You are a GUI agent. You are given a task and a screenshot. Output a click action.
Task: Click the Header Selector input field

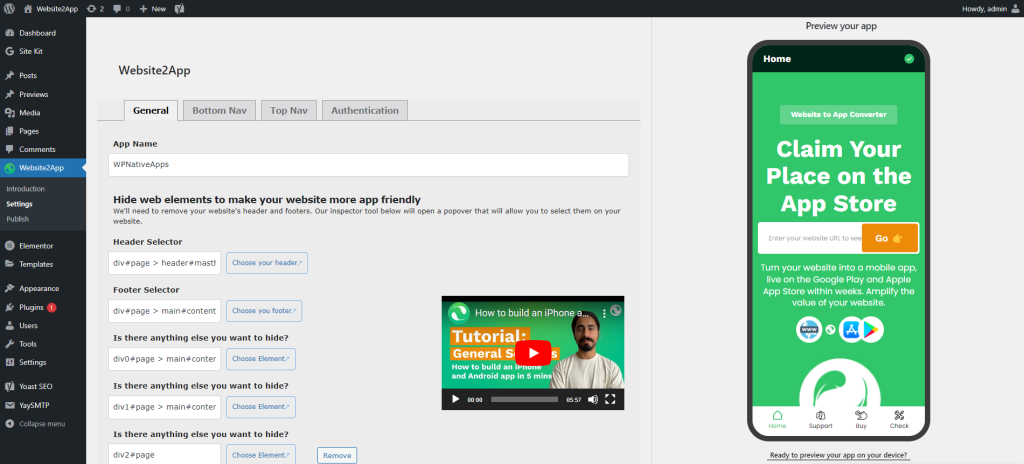point(165,263)
